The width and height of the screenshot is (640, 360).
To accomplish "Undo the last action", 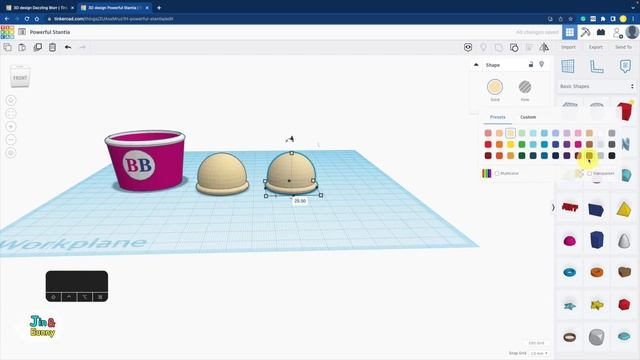I will 68,47.
